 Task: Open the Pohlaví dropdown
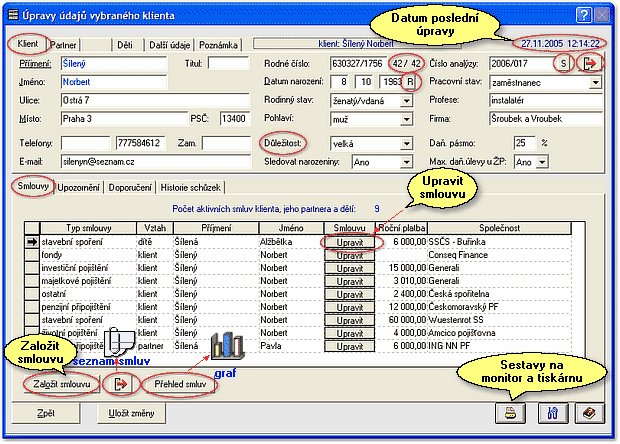[x=408, y=120]
